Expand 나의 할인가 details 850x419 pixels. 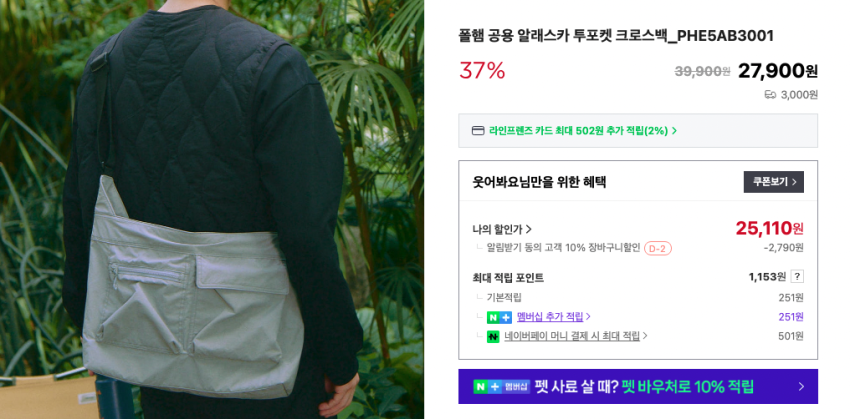pyautogui.click(x=501, y=229)
